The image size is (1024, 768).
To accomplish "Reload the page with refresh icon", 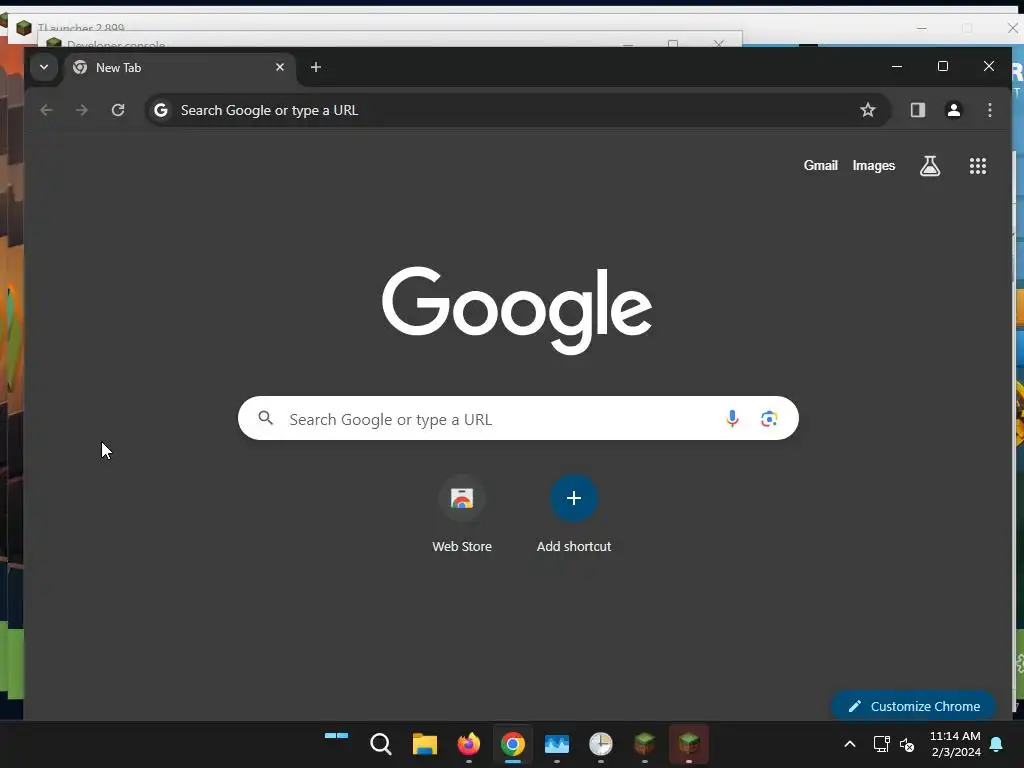I will click(x=118, y=110).
